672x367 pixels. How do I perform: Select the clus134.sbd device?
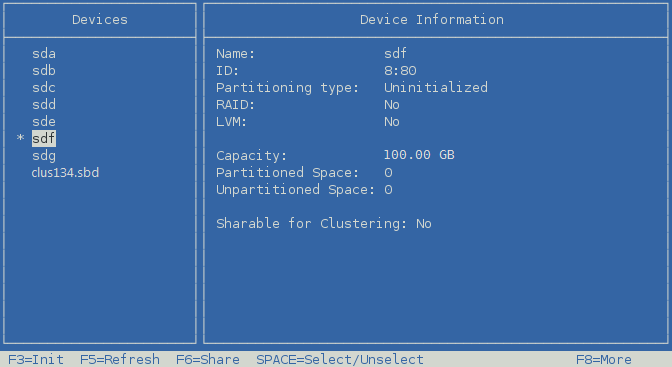coord(65,172)
